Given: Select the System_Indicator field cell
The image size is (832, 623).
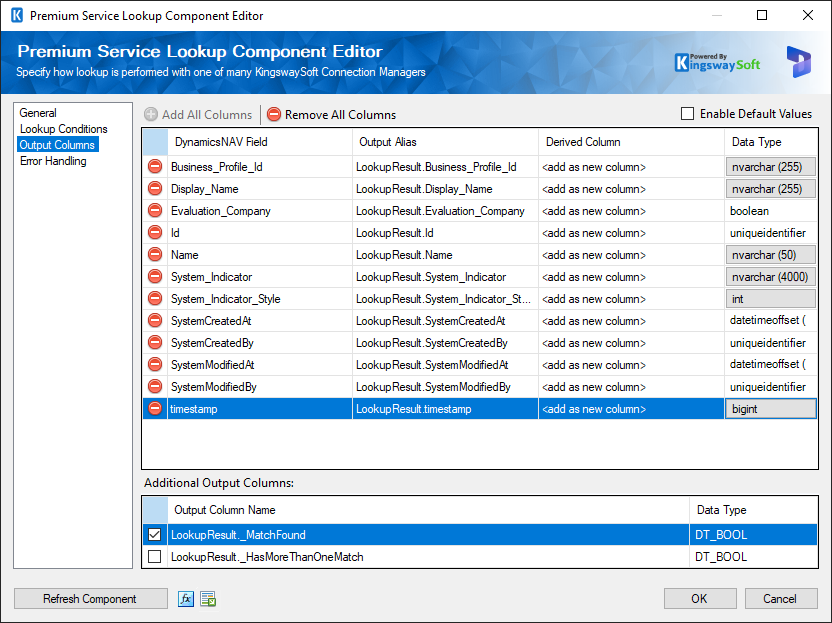Looking at the screenshot, I should click(260, 276).
